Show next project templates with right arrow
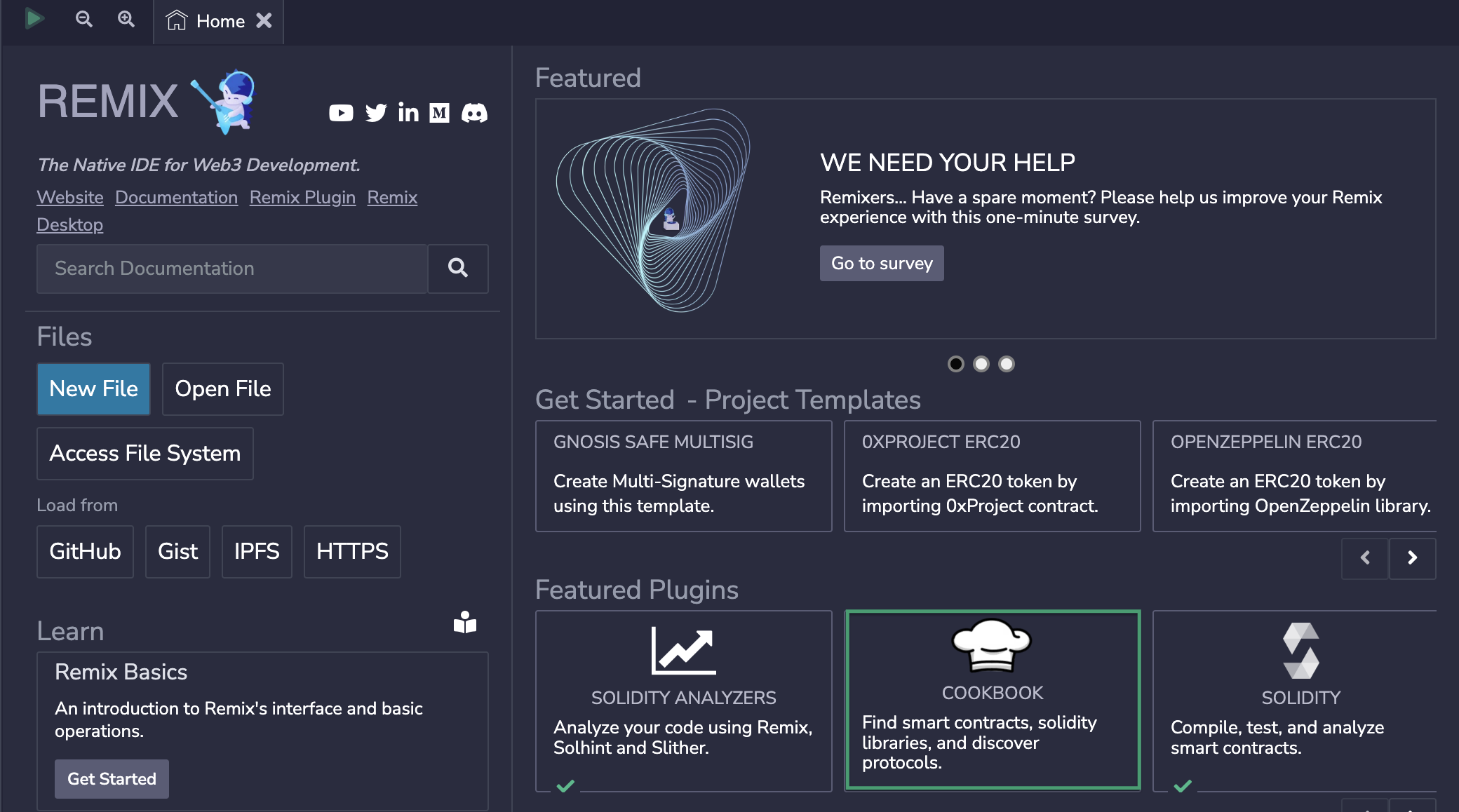This screenshot has width=1459, height=812. point(1412,557)
